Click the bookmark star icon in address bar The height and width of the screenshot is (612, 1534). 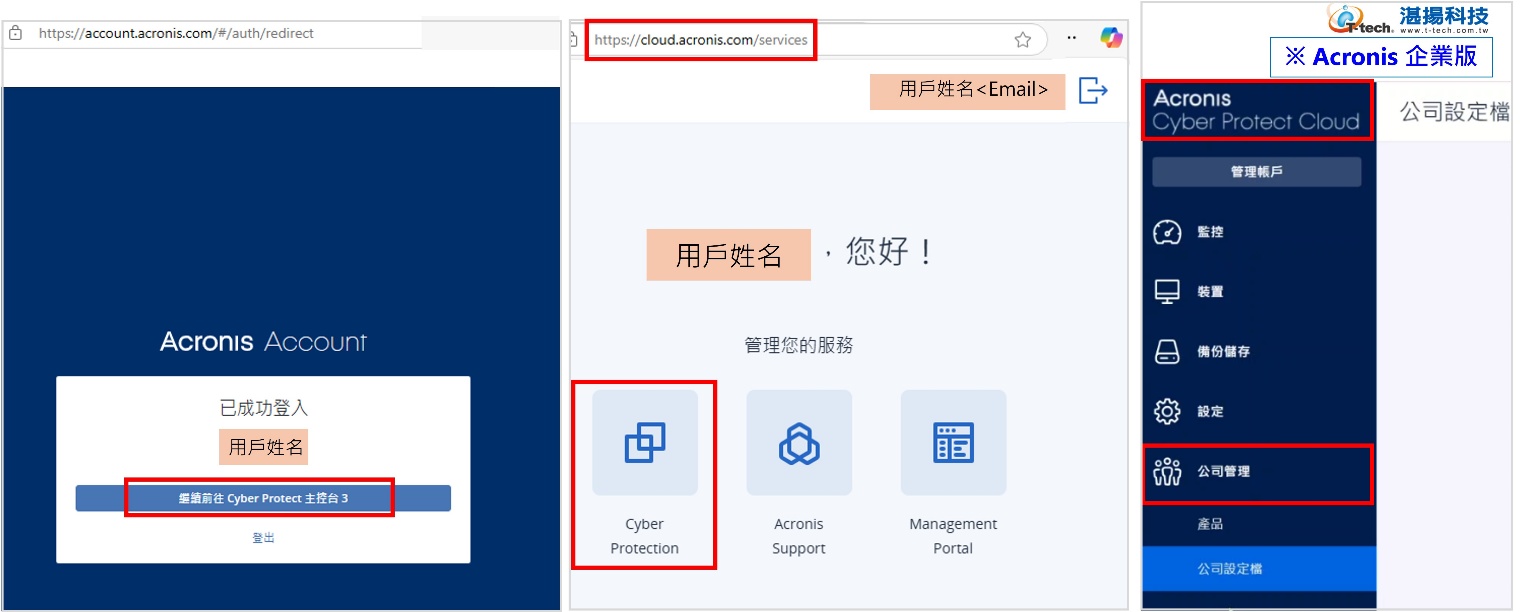coord(1022,40)
